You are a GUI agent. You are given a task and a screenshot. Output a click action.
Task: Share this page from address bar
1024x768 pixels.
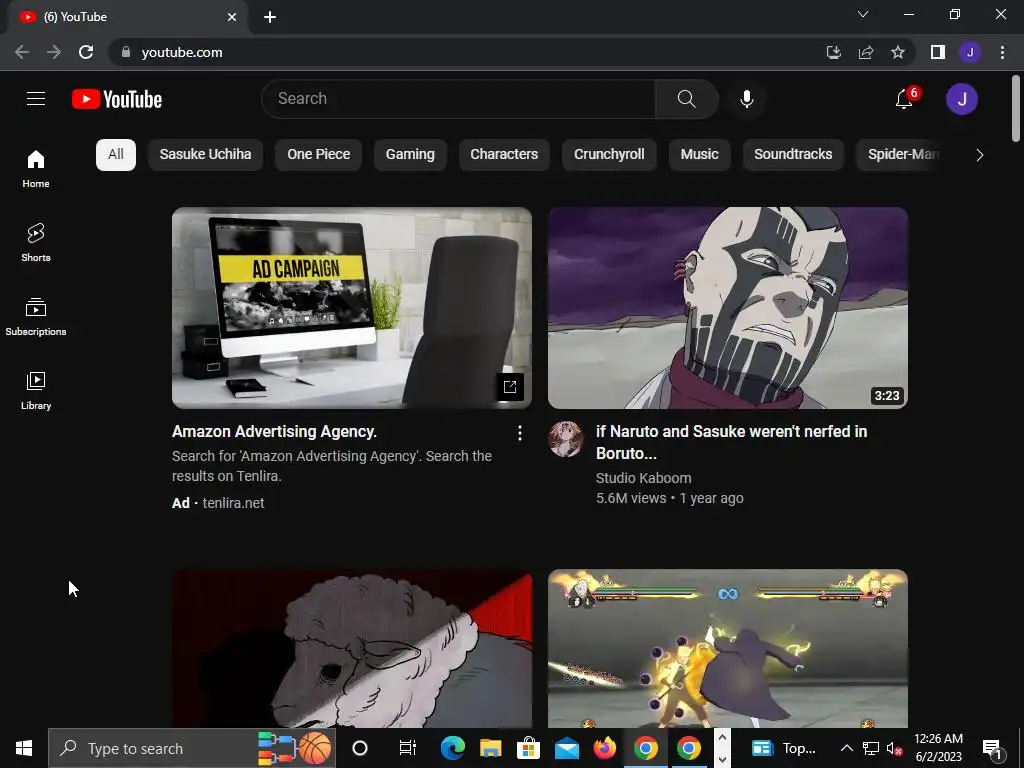tap(866, 52)
